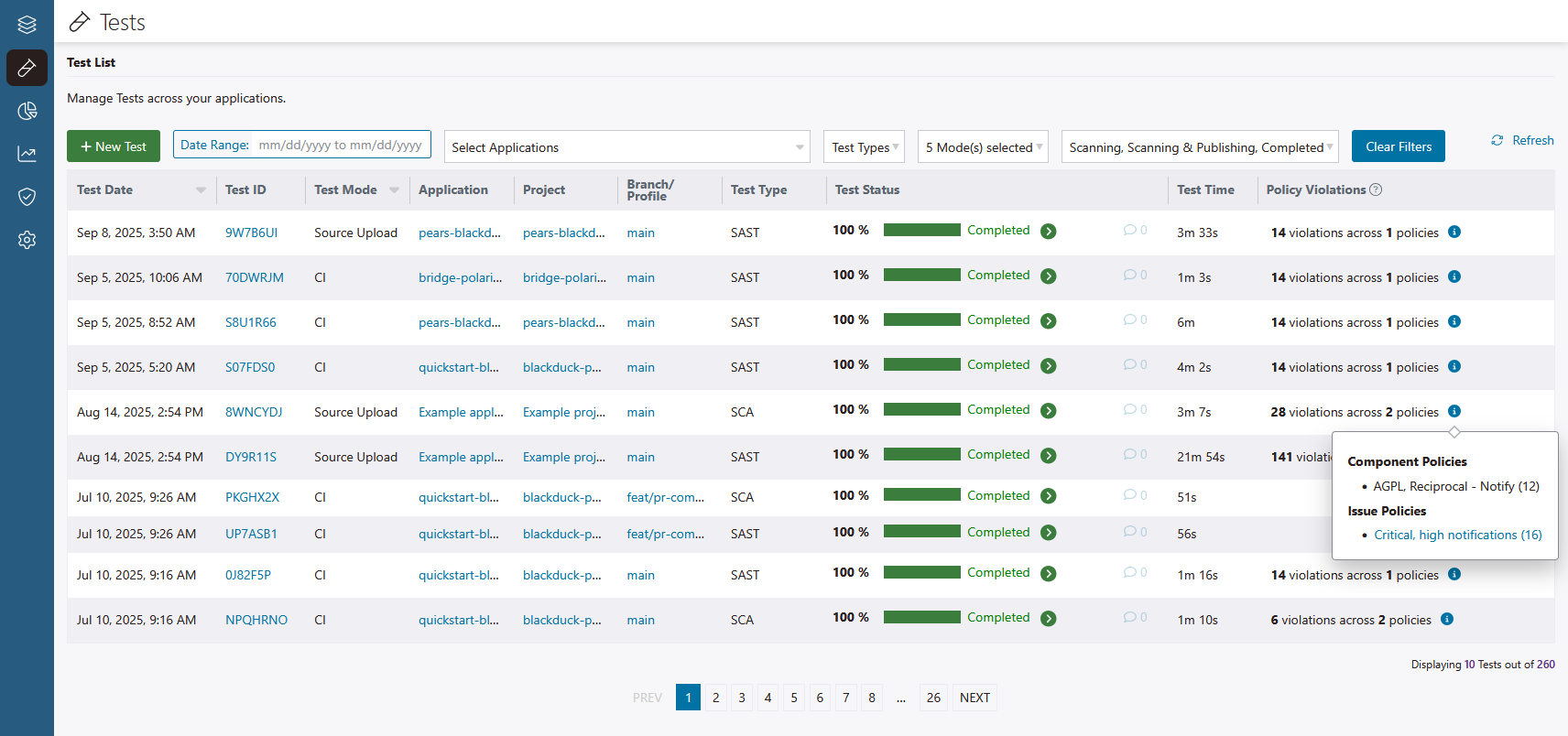Open the line graph analytics sidebar icon

point(27,154)
